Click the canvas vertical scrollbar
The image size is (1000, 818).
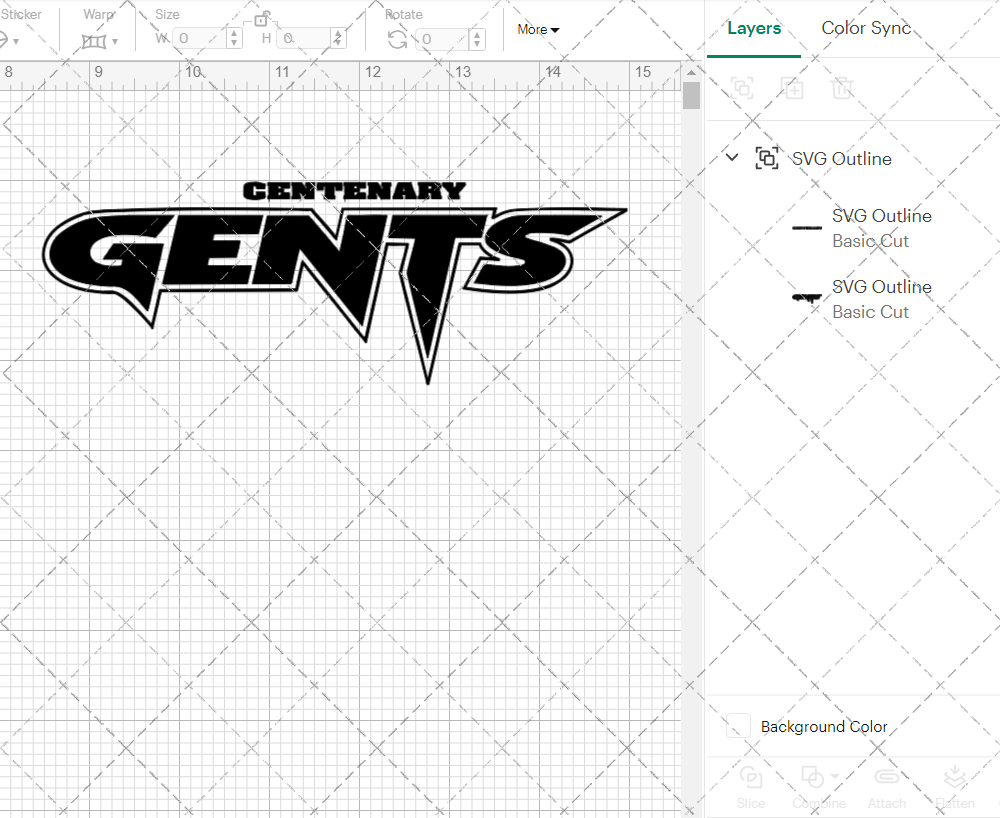click(691, 95)
